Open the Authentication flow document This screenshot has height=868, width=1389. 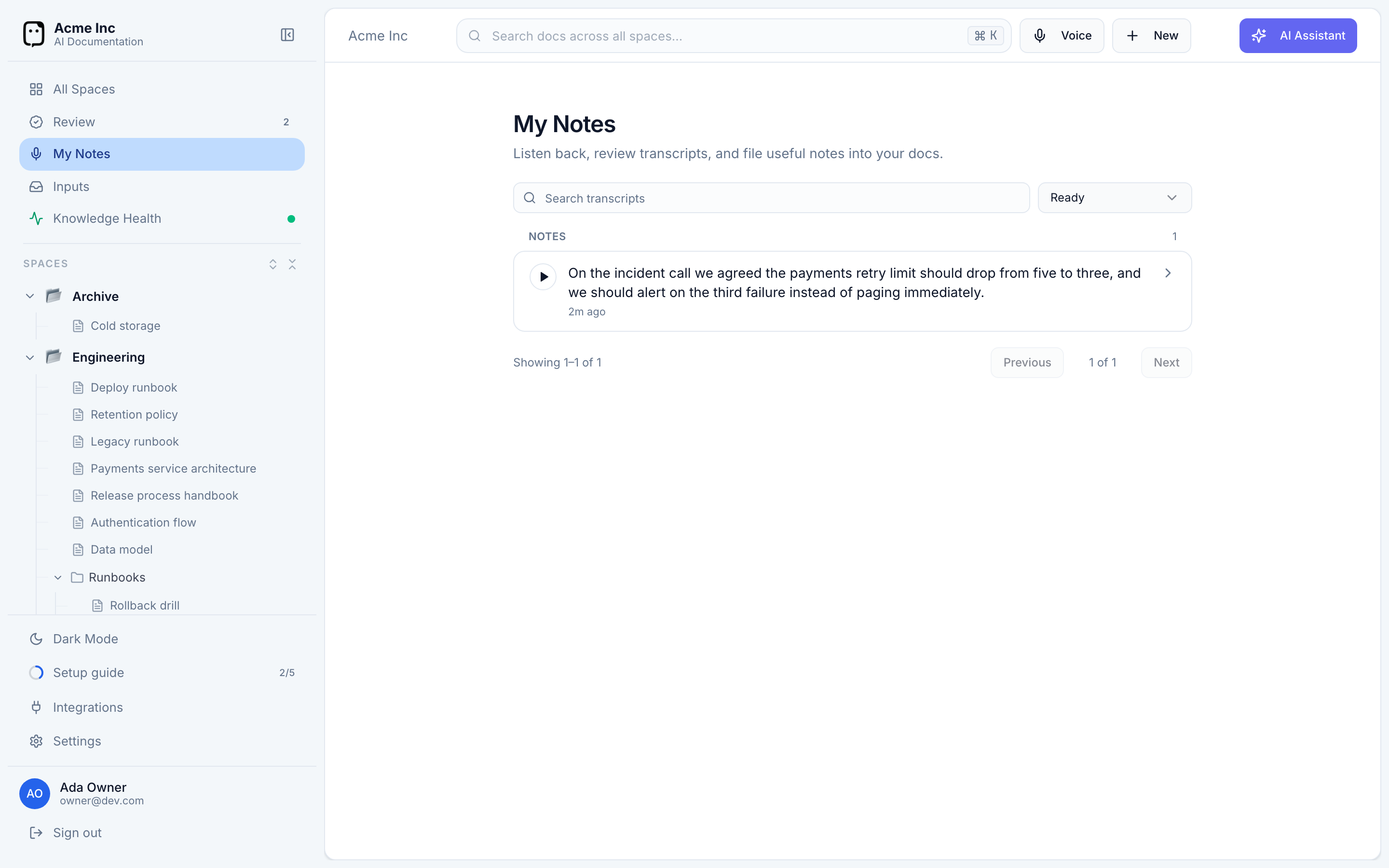(x=144, y=522)
